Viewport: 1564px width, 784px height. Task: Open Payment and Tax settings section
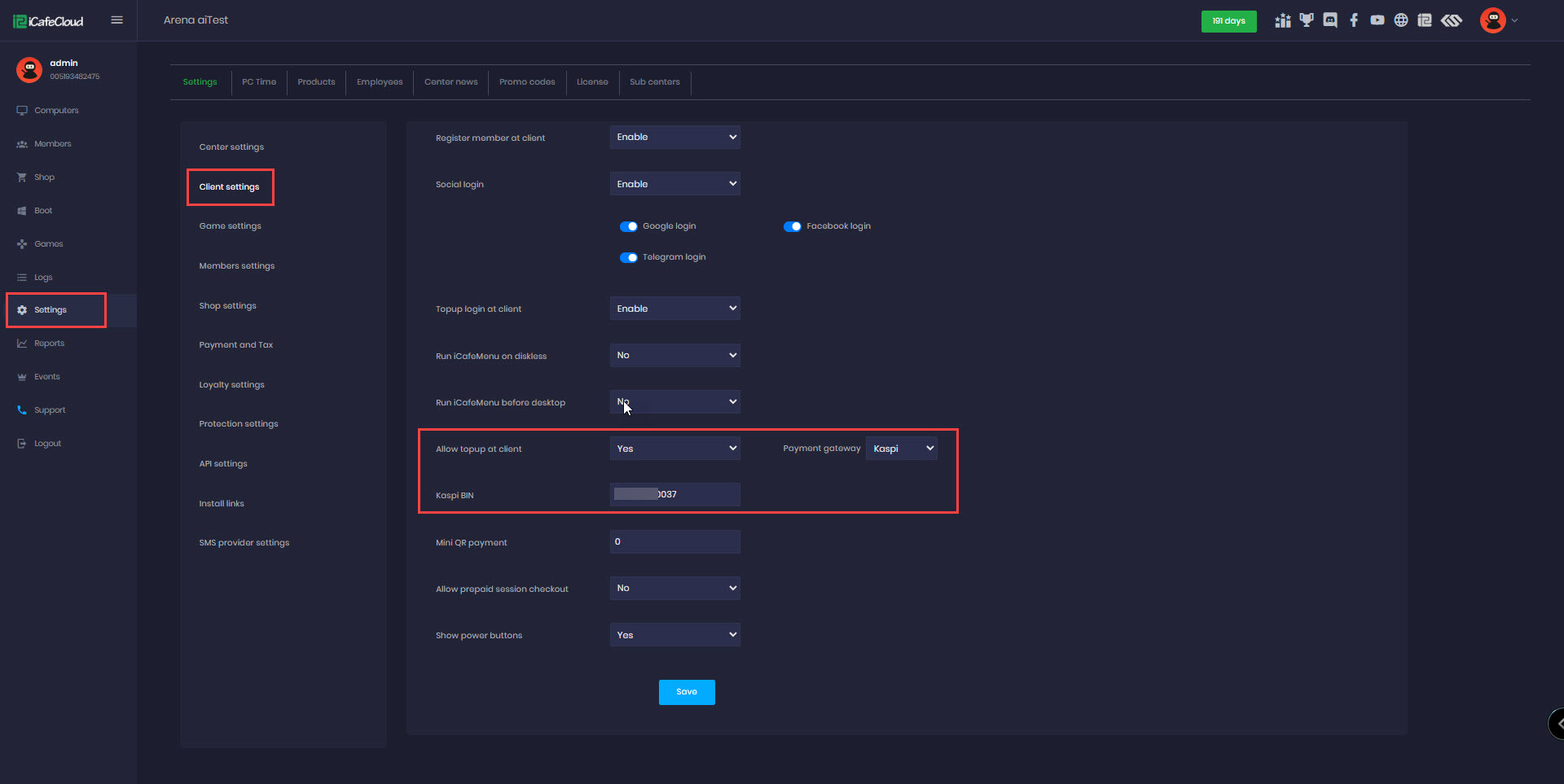click(x=236, y=345)
